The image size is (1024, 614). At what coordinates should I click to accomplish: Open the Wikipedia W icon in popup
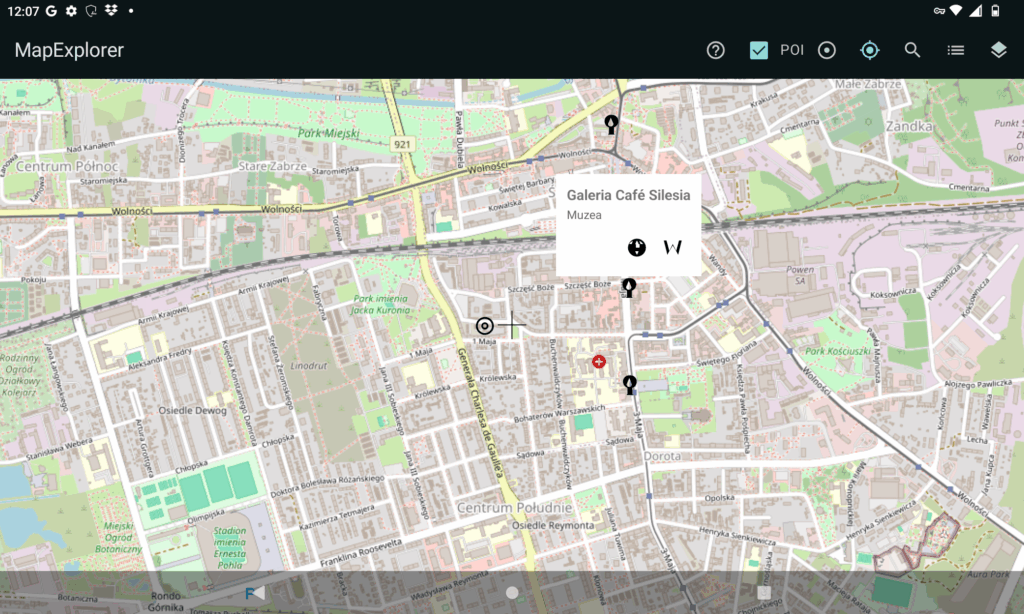[x=673, y=247]
